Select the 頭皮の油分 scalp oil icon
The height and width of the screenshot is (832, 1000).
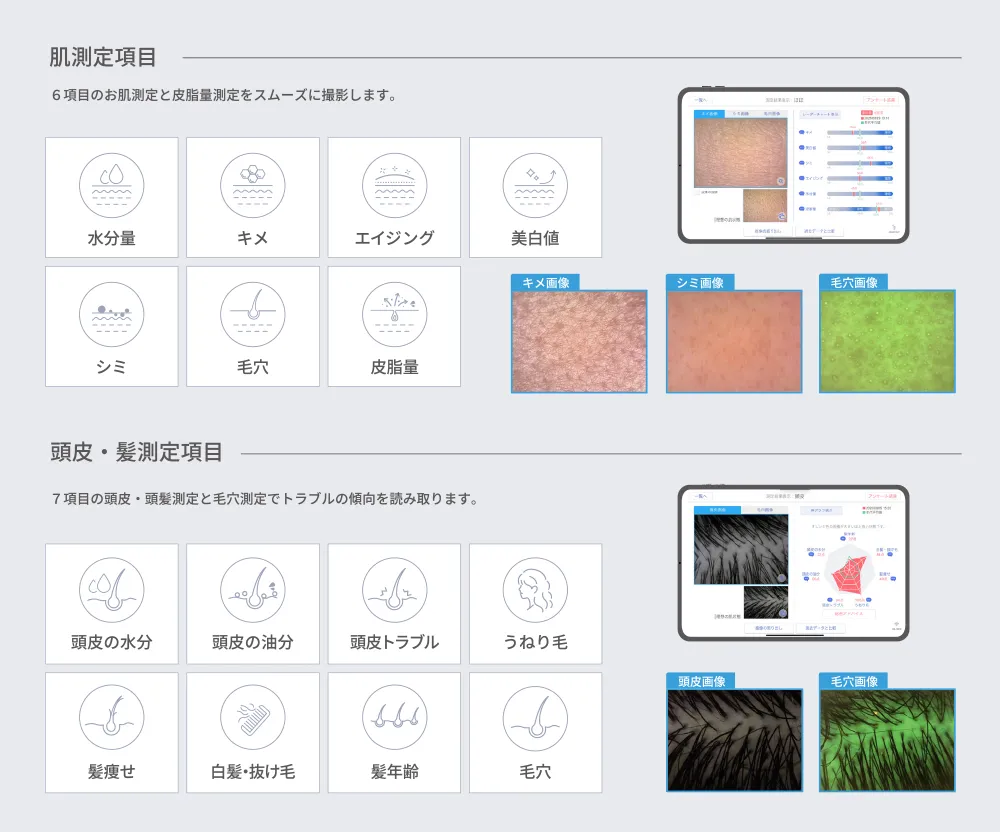[x=253, y=603]
